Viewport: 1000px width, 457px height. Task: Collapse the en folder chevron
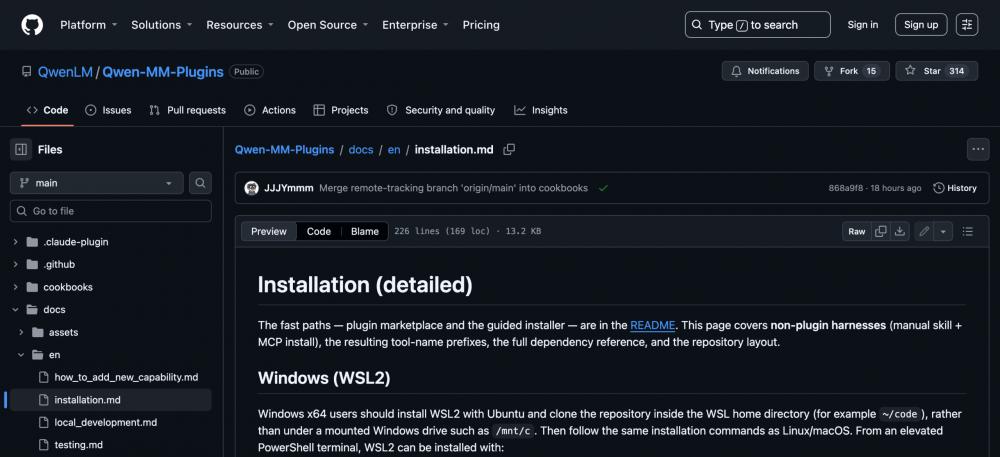coord(20,354)
